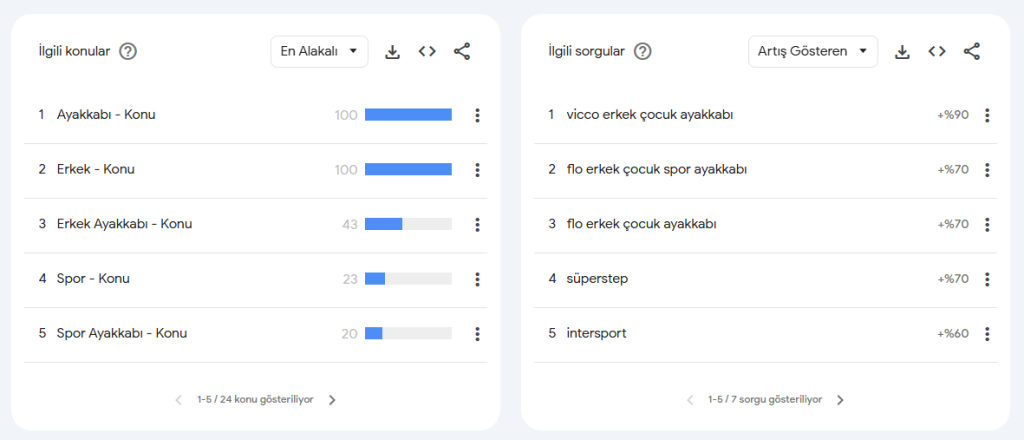Expand the Artış Gösteren dropdown
Viewport: 1024px width, 440px height.
pos(812,52)
